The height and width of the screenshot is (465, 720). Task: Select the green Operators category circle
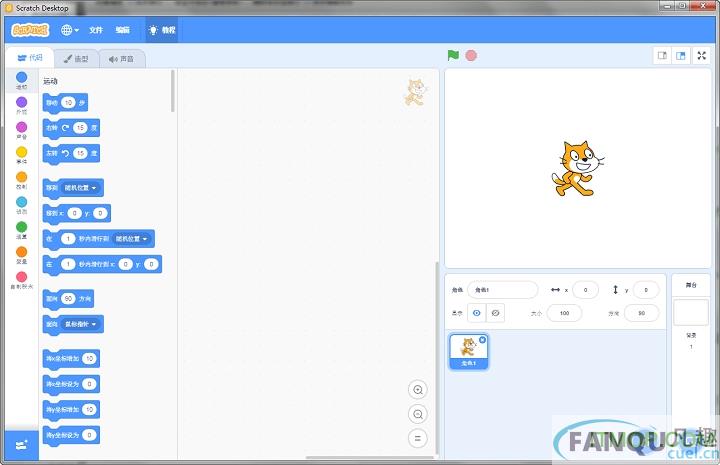(22, 227)
